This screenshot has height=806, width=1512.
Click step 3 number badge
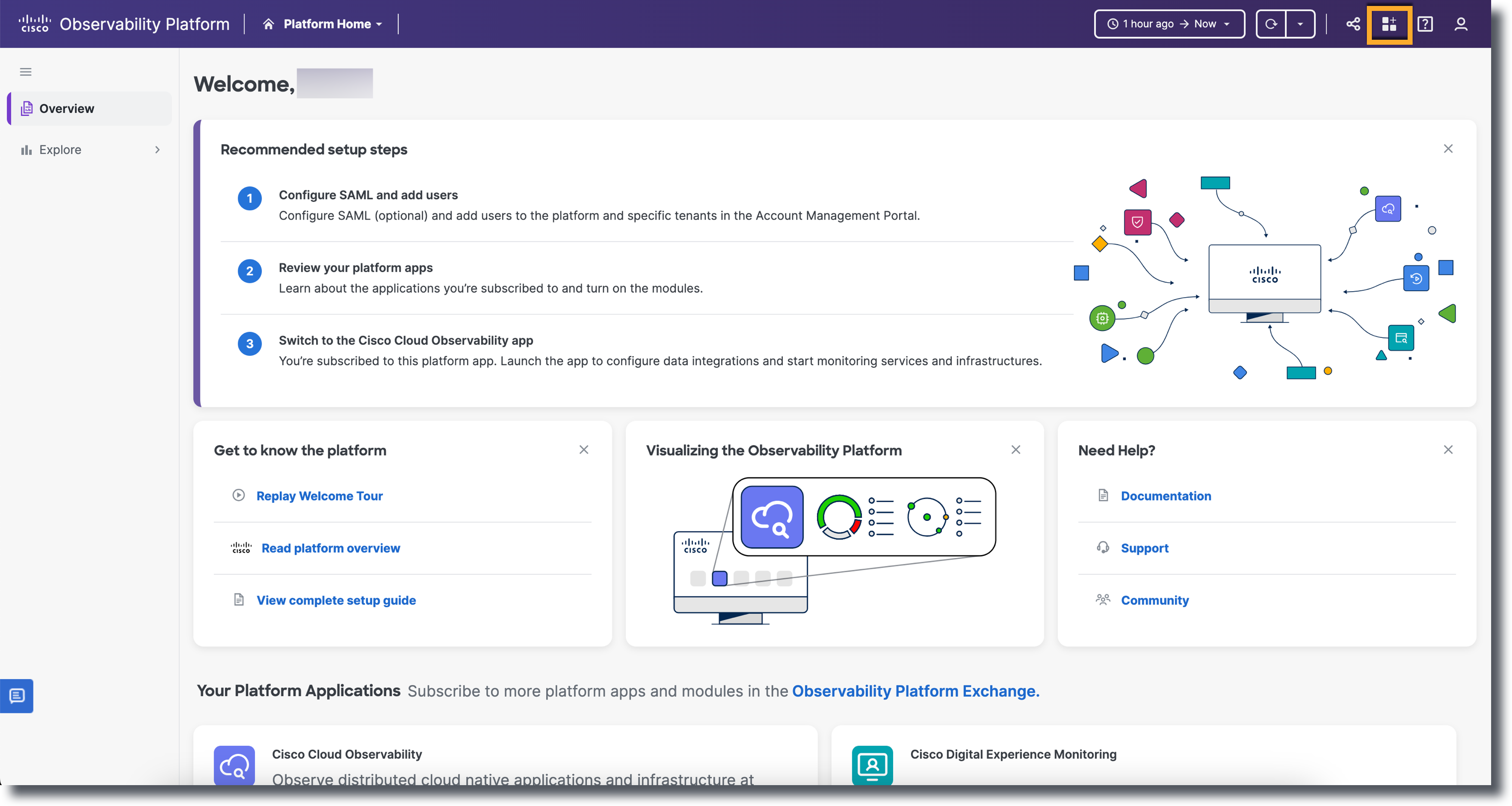(250, 344)
